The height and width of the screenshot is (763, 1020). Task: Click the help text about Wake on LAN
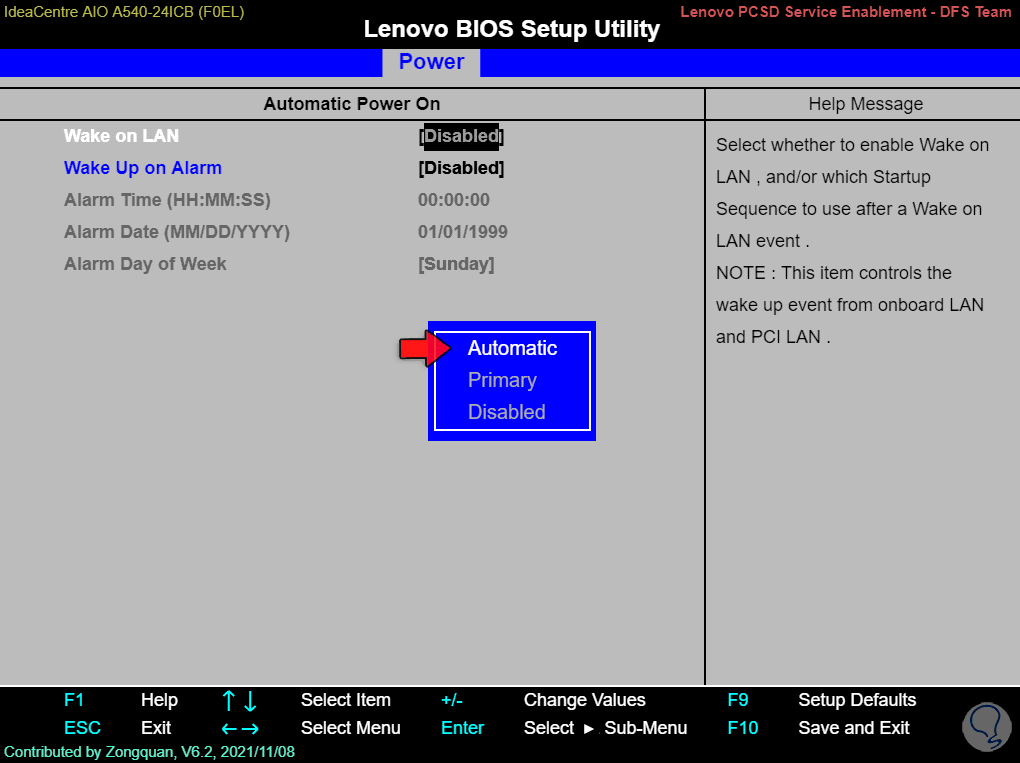click(852, 241)
